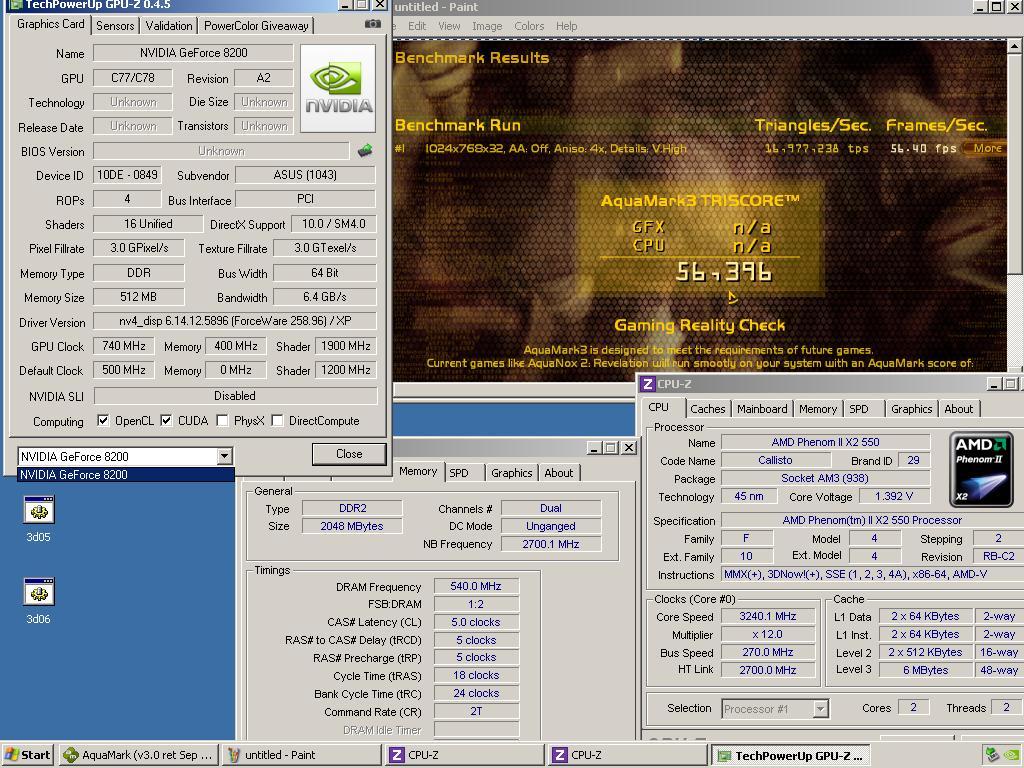
Task: Click the Windows Start button
Action: coord(27,755)
